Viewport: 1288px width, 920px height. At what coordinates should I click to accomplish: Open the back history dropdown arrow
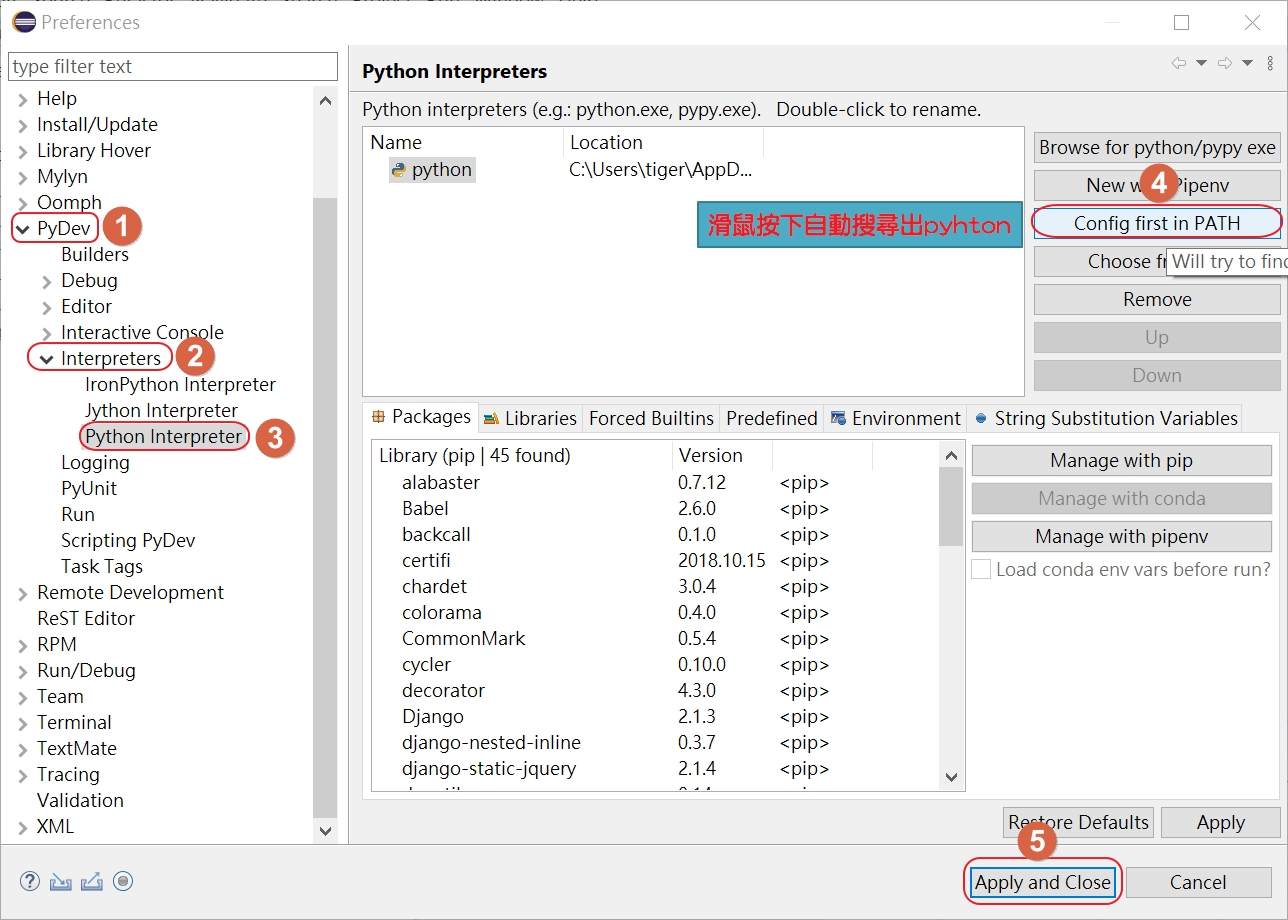point(1201,63)
